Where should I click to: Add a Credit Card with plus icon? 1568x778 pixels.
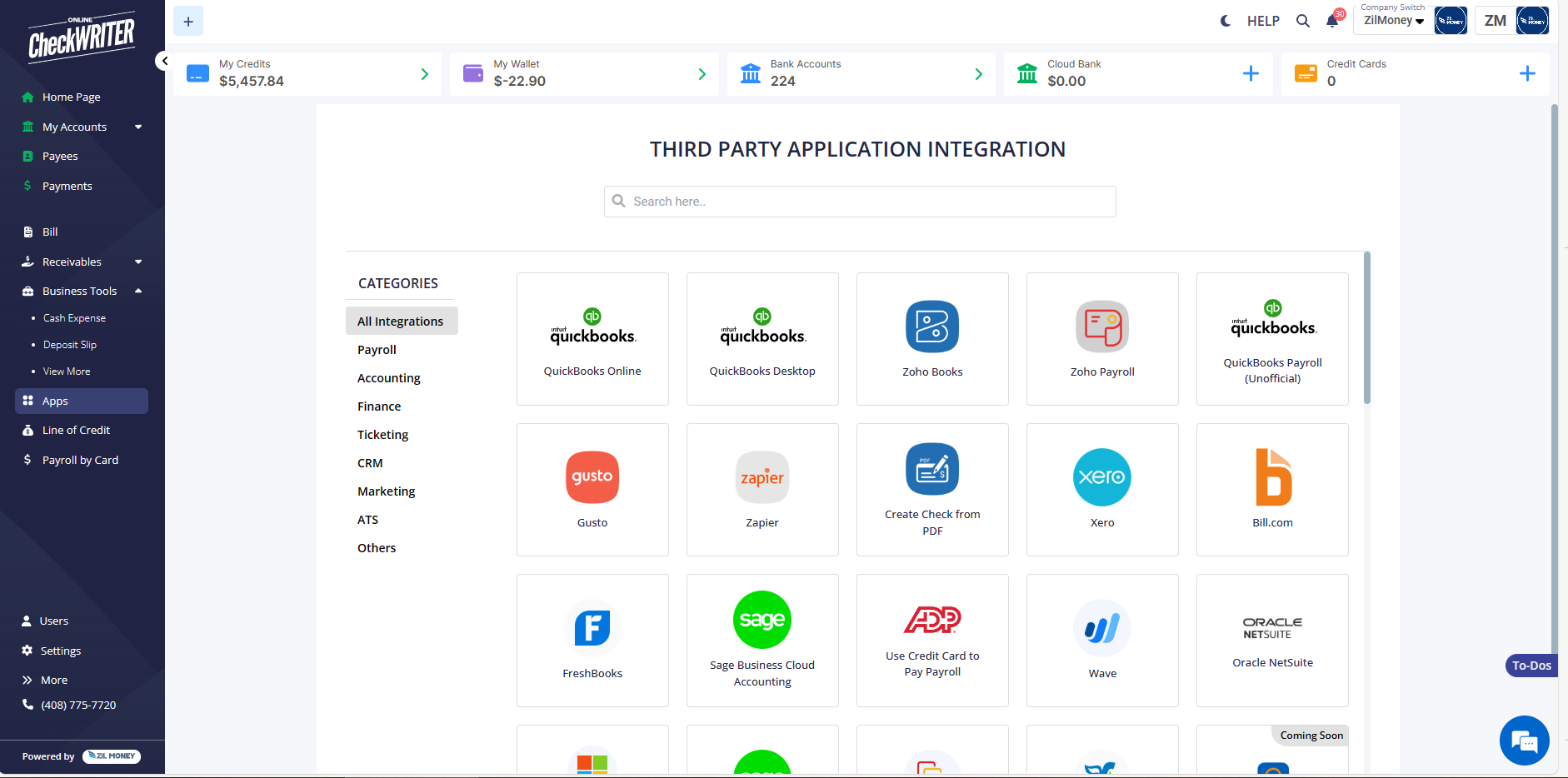pos(1527,73)
